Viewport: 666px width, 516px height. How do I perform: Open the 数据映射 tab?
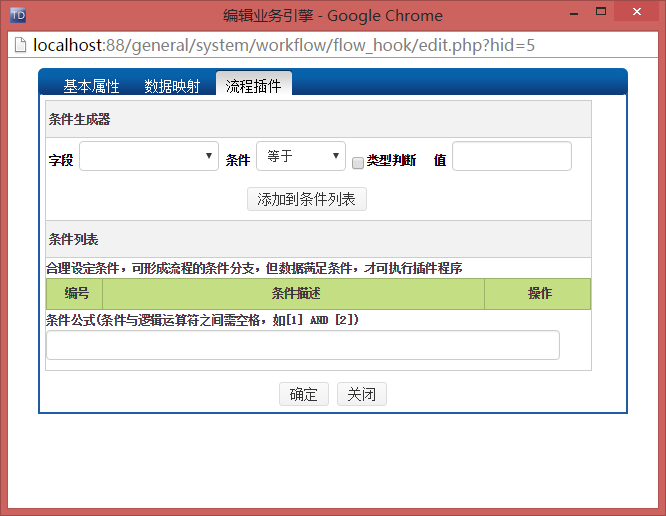172,86
